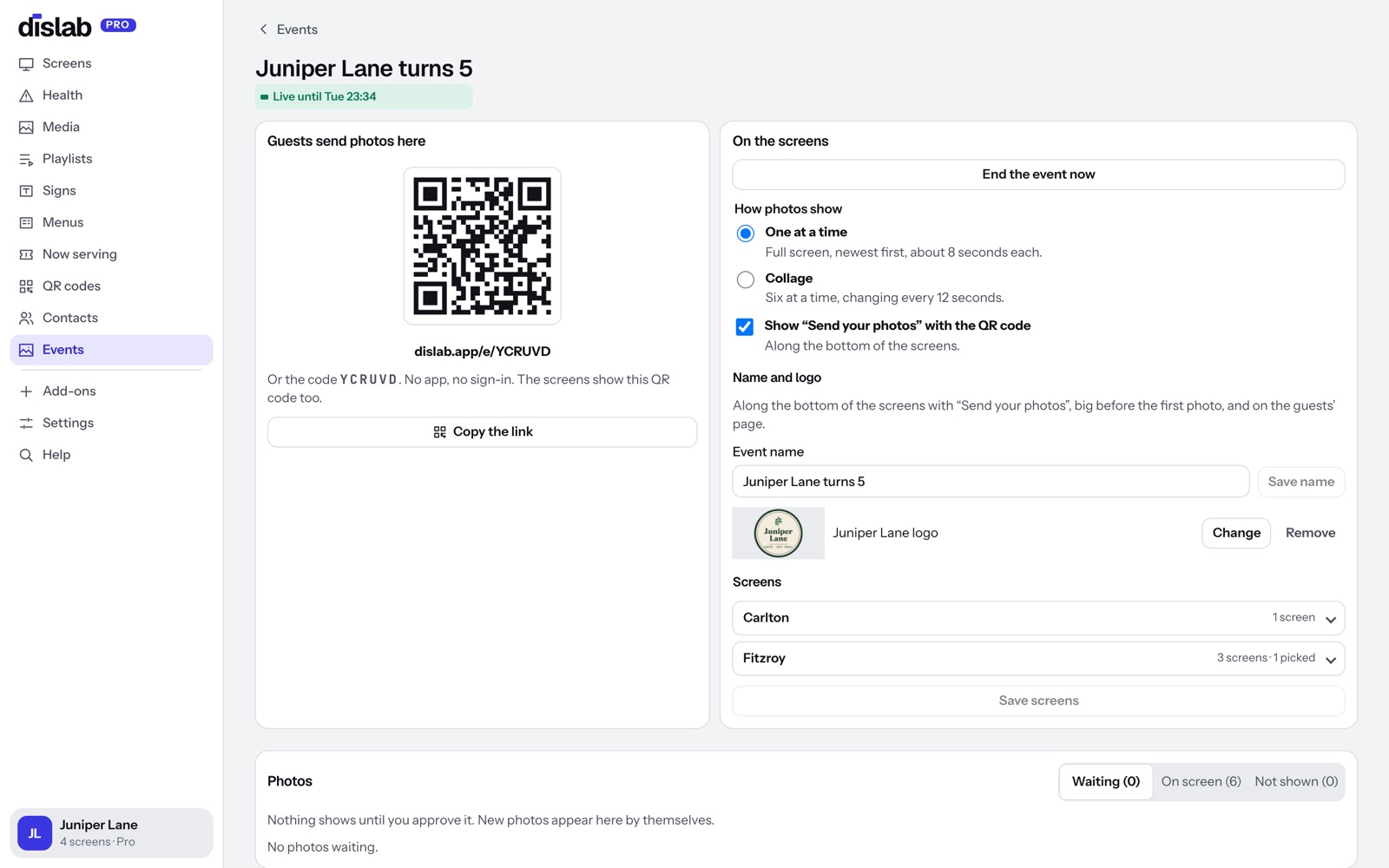The height and width of the screenshot is (868, 1389).
Task: Click the PRO badge
Action: pyautogui.click(x=118, y=25)
